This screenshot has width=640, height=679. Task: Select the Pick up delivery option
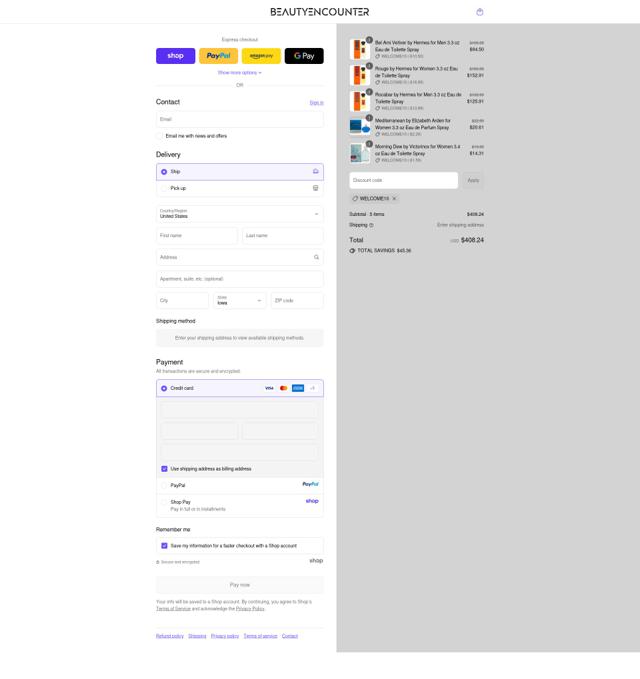pyautogui.click(x=239, y=188)
